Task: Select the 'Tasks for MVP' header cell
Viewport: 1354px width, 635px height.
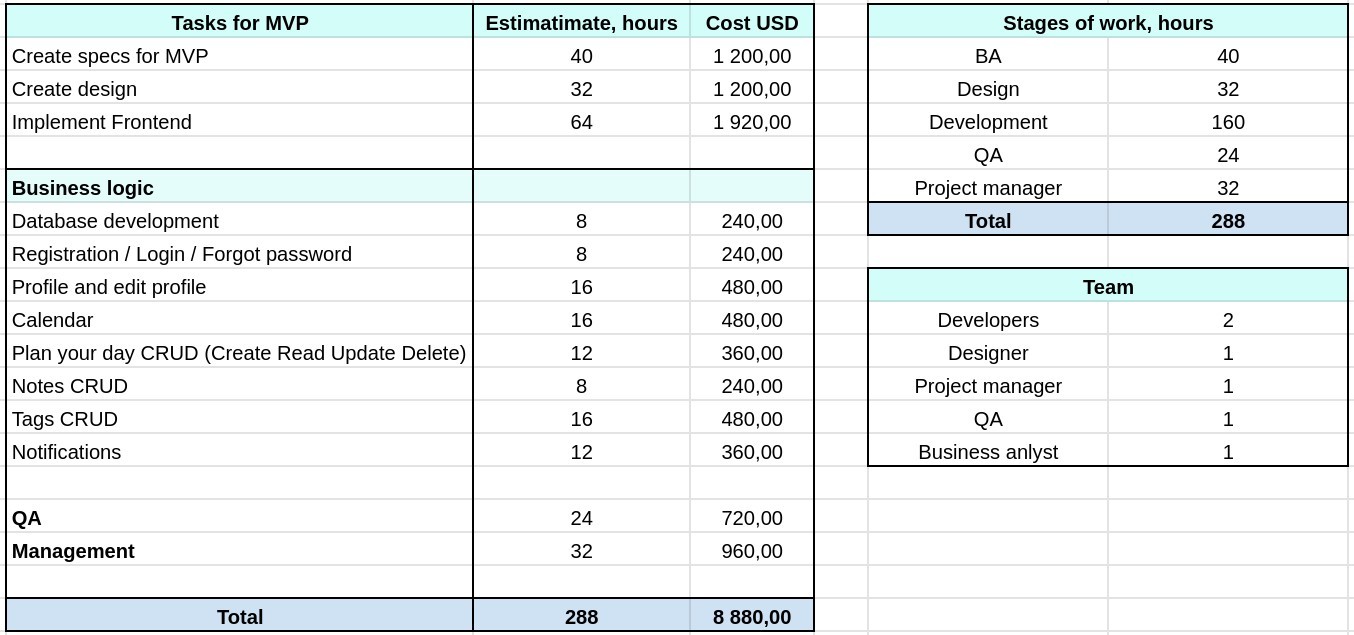Action: (240, 22)
